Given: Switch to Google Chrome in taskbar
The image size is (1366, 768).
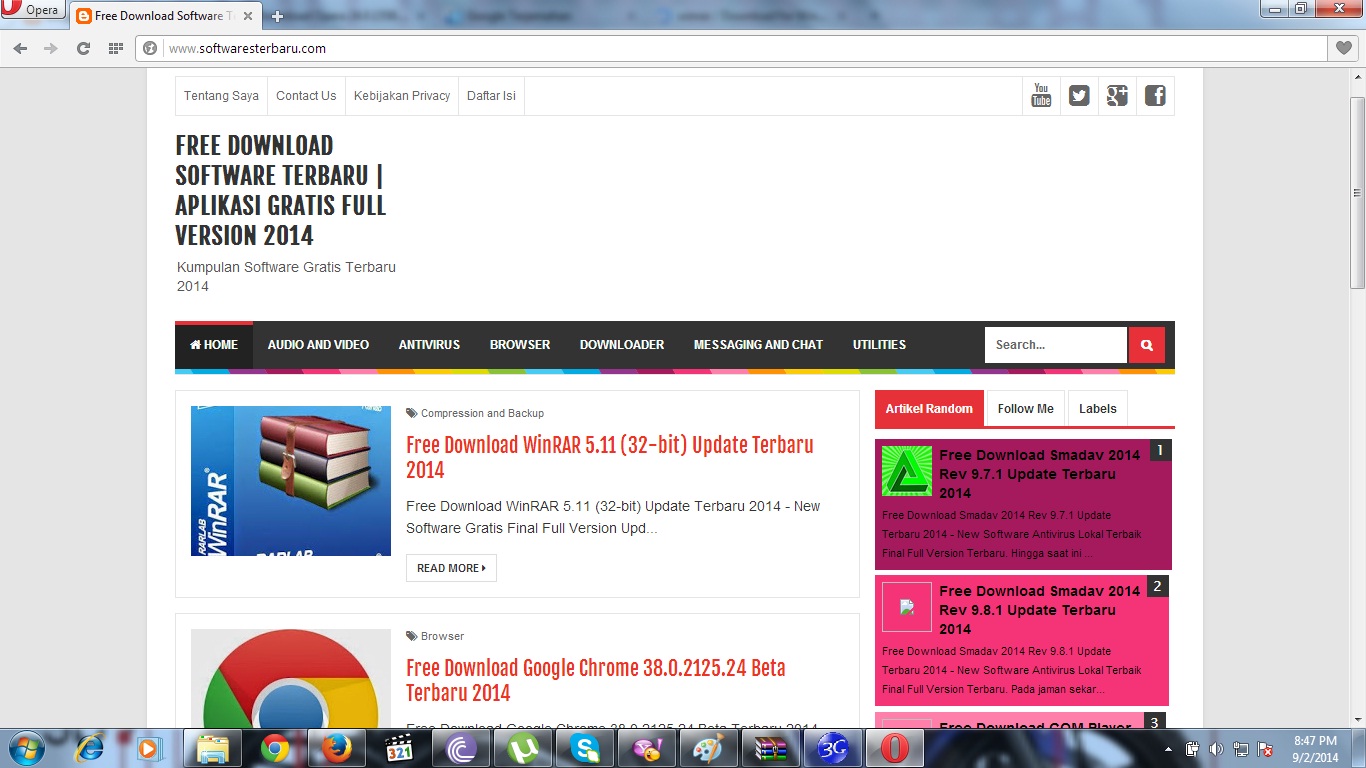Looking at the screenshot, I should tap(276, 748).
